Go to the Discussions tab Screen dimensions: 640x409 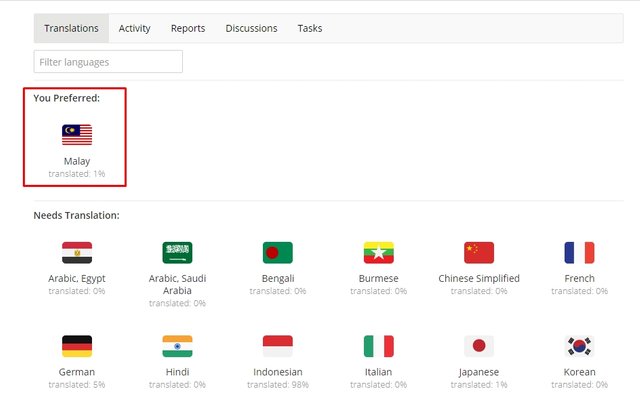[x=251, y=28]
